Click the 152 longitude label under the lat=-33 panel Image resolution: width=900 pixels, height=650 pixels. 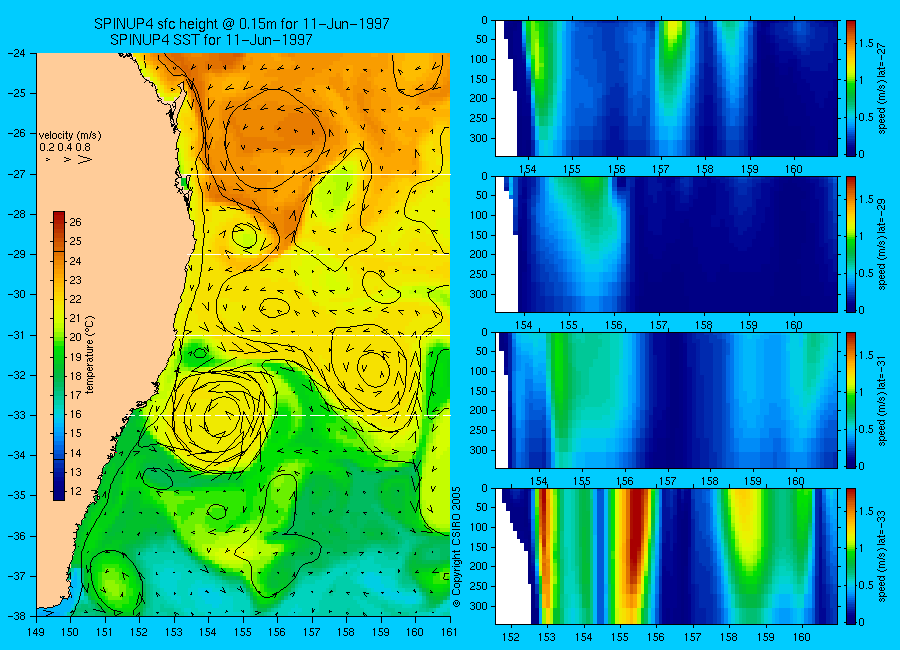point(510,637)
